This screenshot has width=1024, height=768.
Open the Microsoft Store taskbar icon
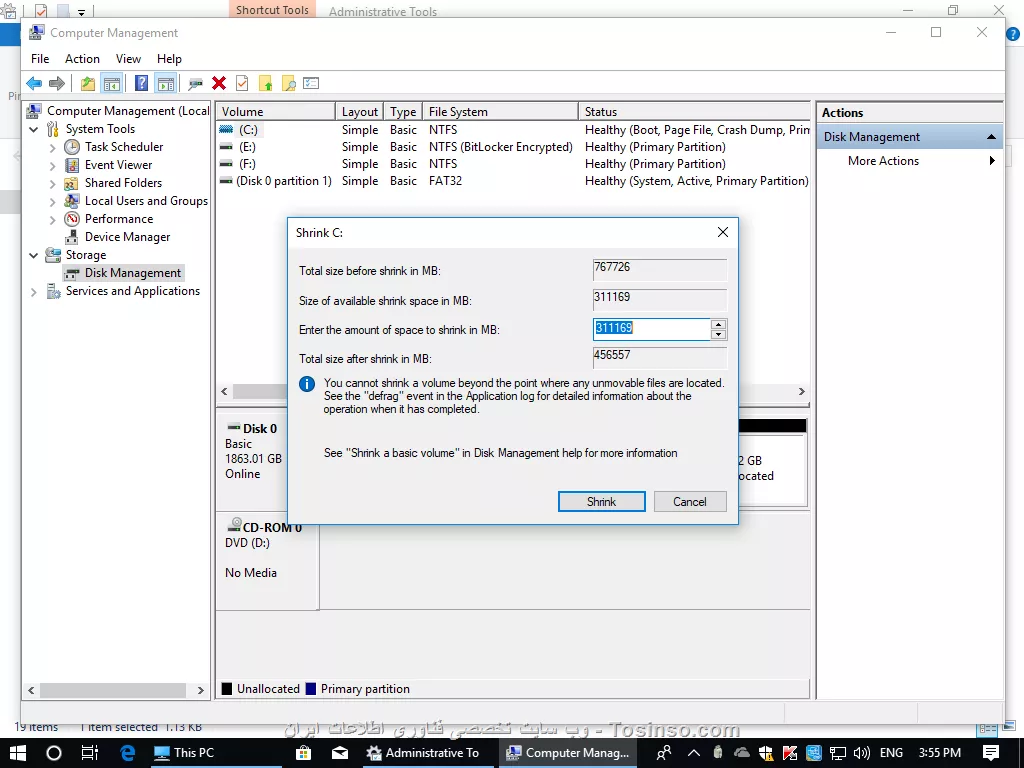(x=303, y=753)
